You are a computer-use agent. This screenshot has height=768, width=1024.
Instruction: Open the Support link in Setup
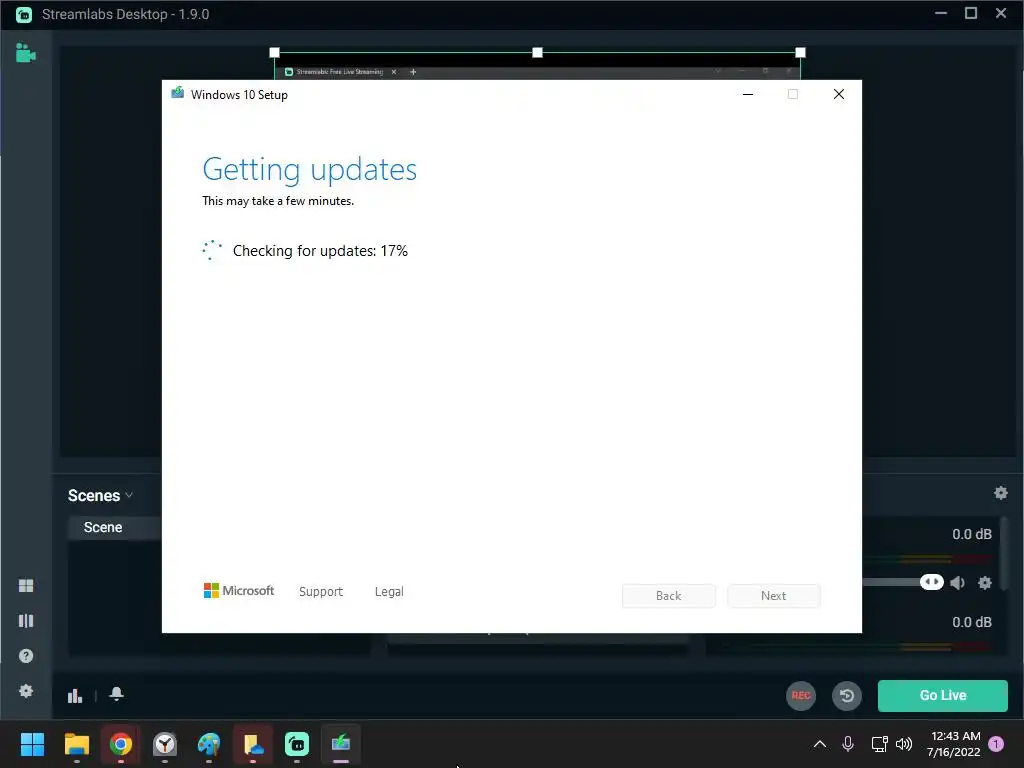click(x=321, y=592)
